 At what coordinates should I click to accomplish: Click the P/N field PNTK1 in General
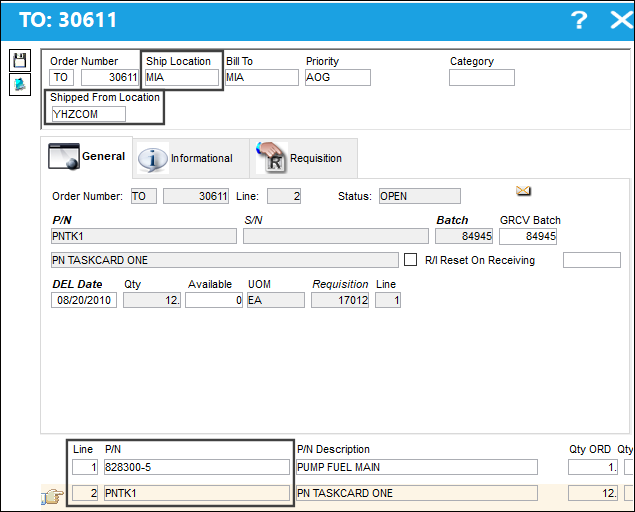[144, 236]
